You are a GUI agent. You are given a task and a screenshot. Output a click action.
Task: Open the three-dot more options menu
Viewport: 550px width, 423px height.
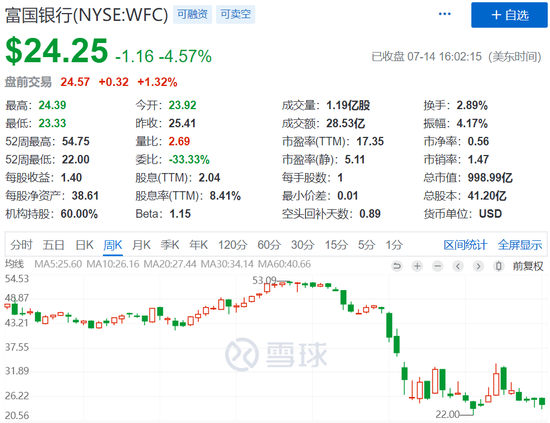point(444,14)
